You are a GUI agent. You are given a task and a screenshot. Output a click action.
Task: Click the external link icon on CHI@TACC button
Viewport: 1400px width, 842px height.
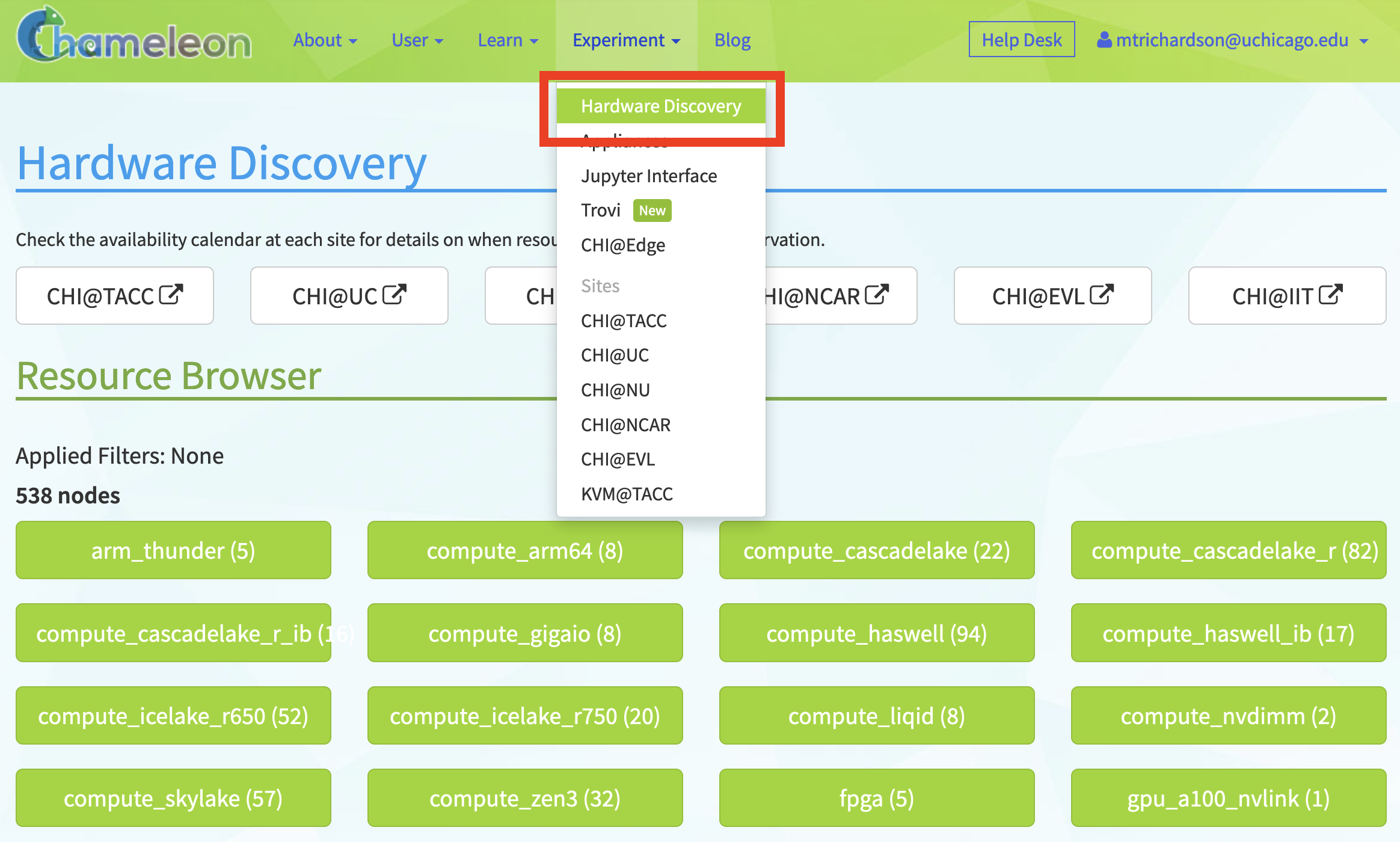171,295
